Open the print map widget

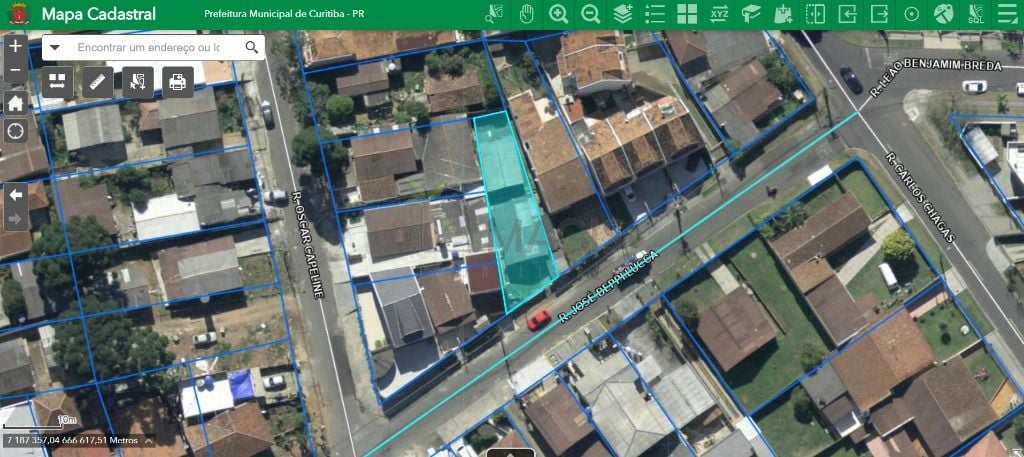click(178, 81)
